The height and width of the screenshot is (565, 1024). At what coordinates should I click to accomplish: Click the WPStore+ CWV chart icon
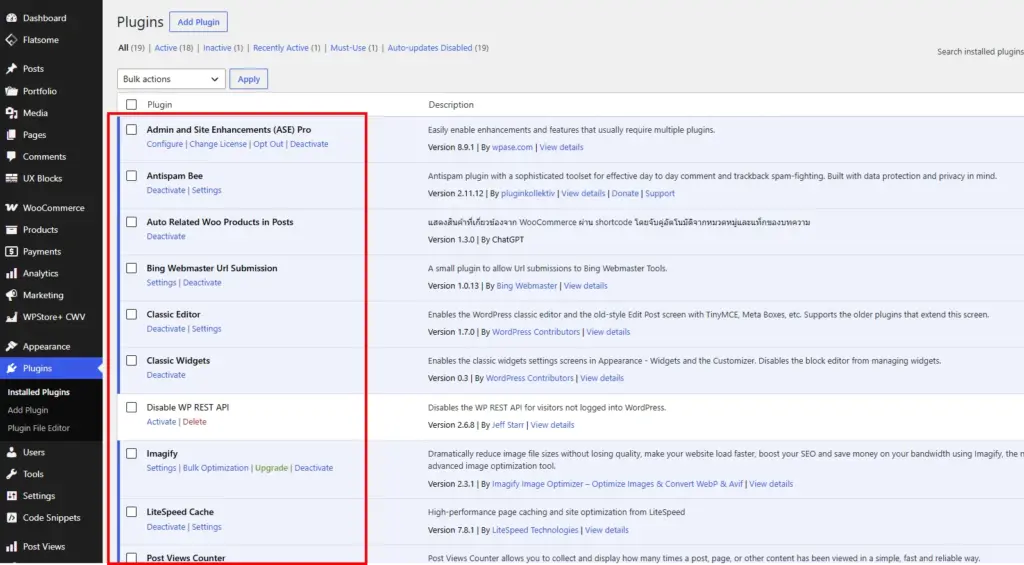coord(12,317)
